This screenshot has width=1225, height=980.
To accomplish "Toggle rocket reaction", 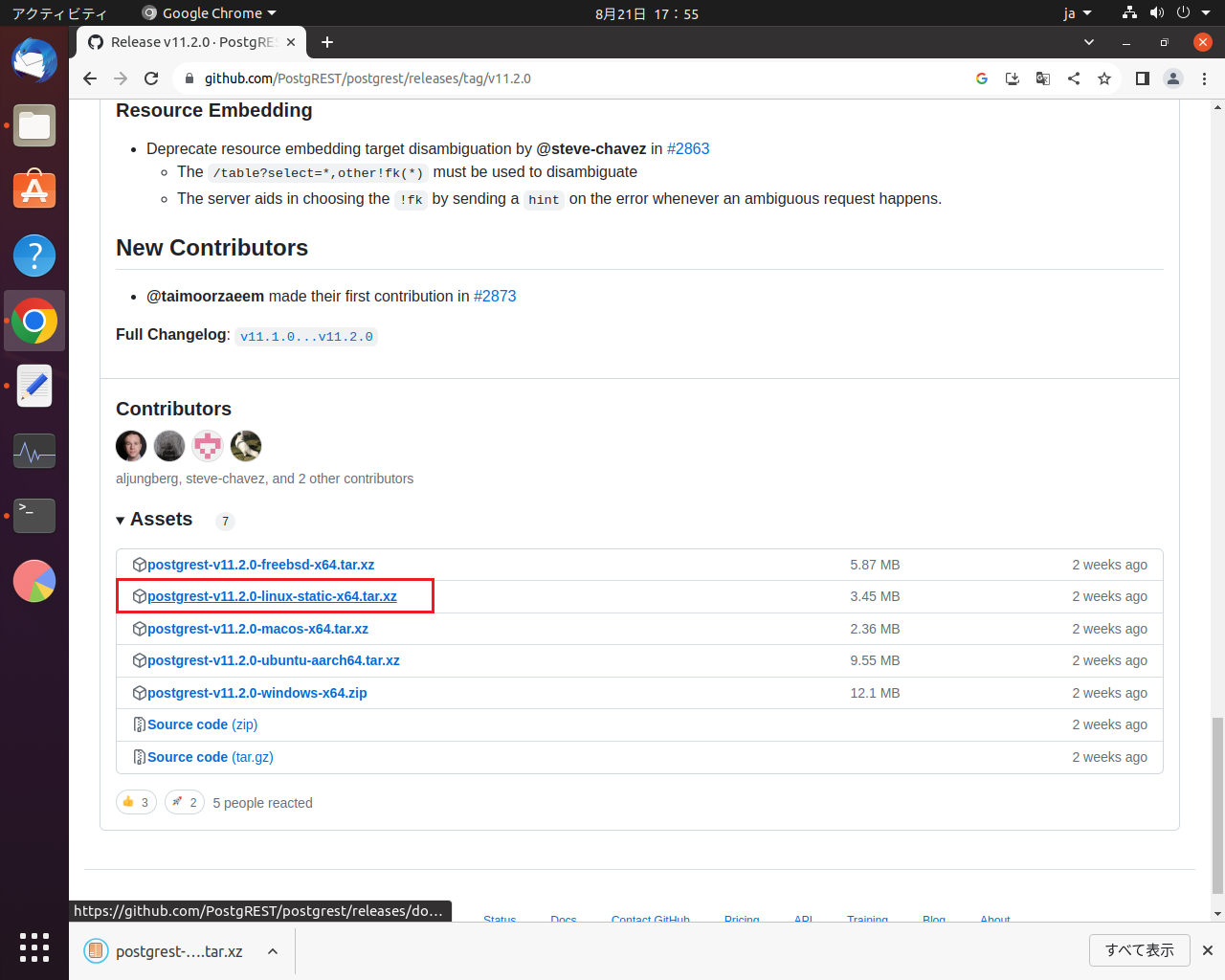I will tap(185, 802).
